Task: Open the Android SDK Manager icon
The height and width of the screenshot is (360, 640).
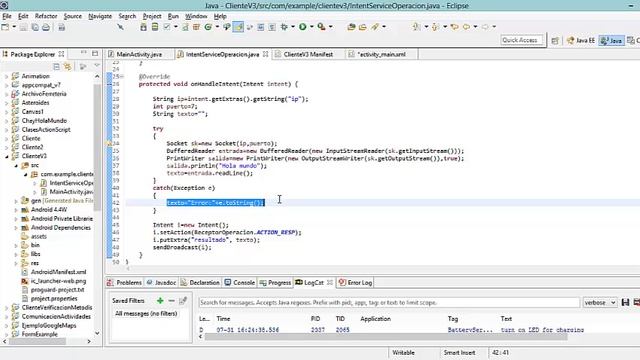Action: (x=143, y=27)
